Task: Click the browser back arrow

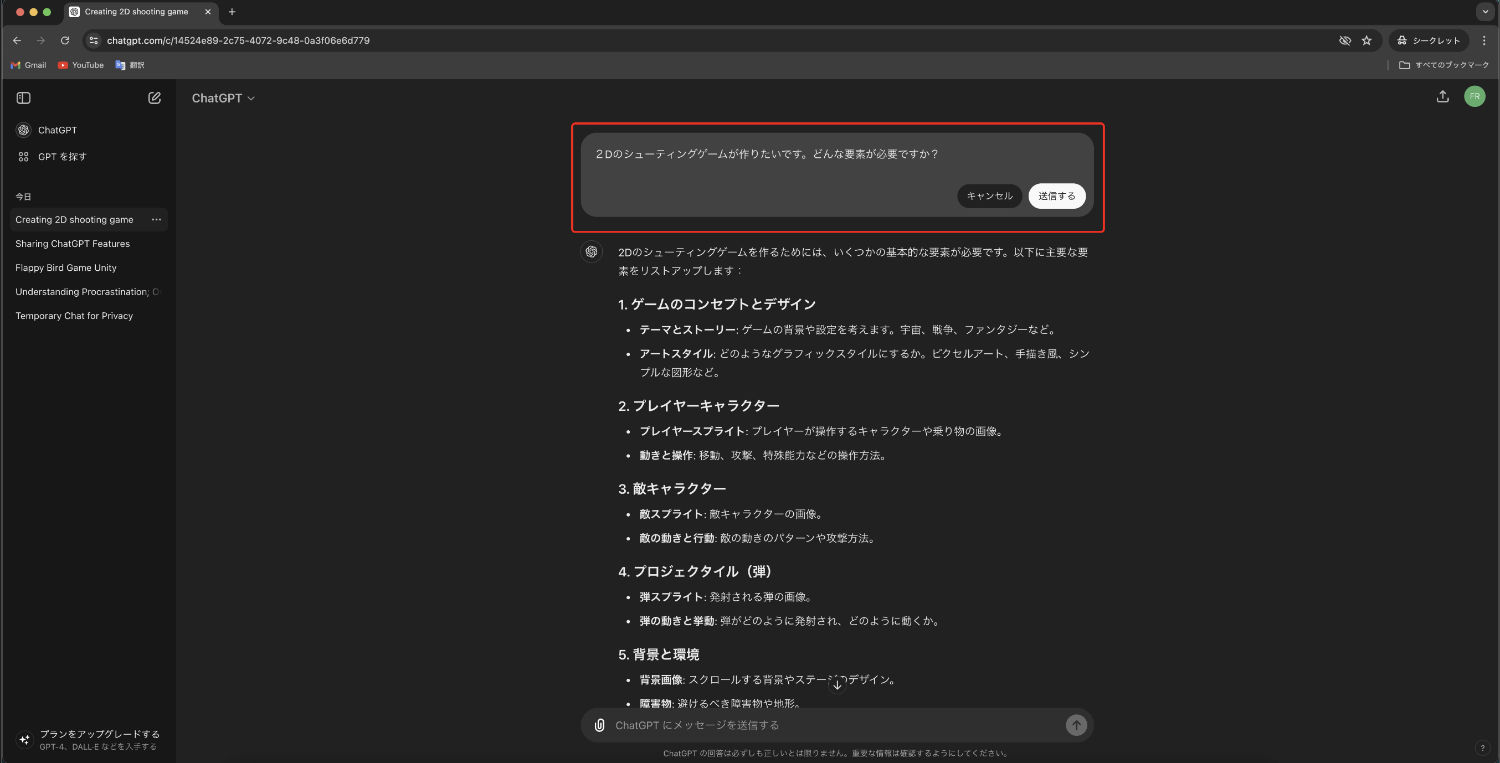Action: [x=17, y=41]
